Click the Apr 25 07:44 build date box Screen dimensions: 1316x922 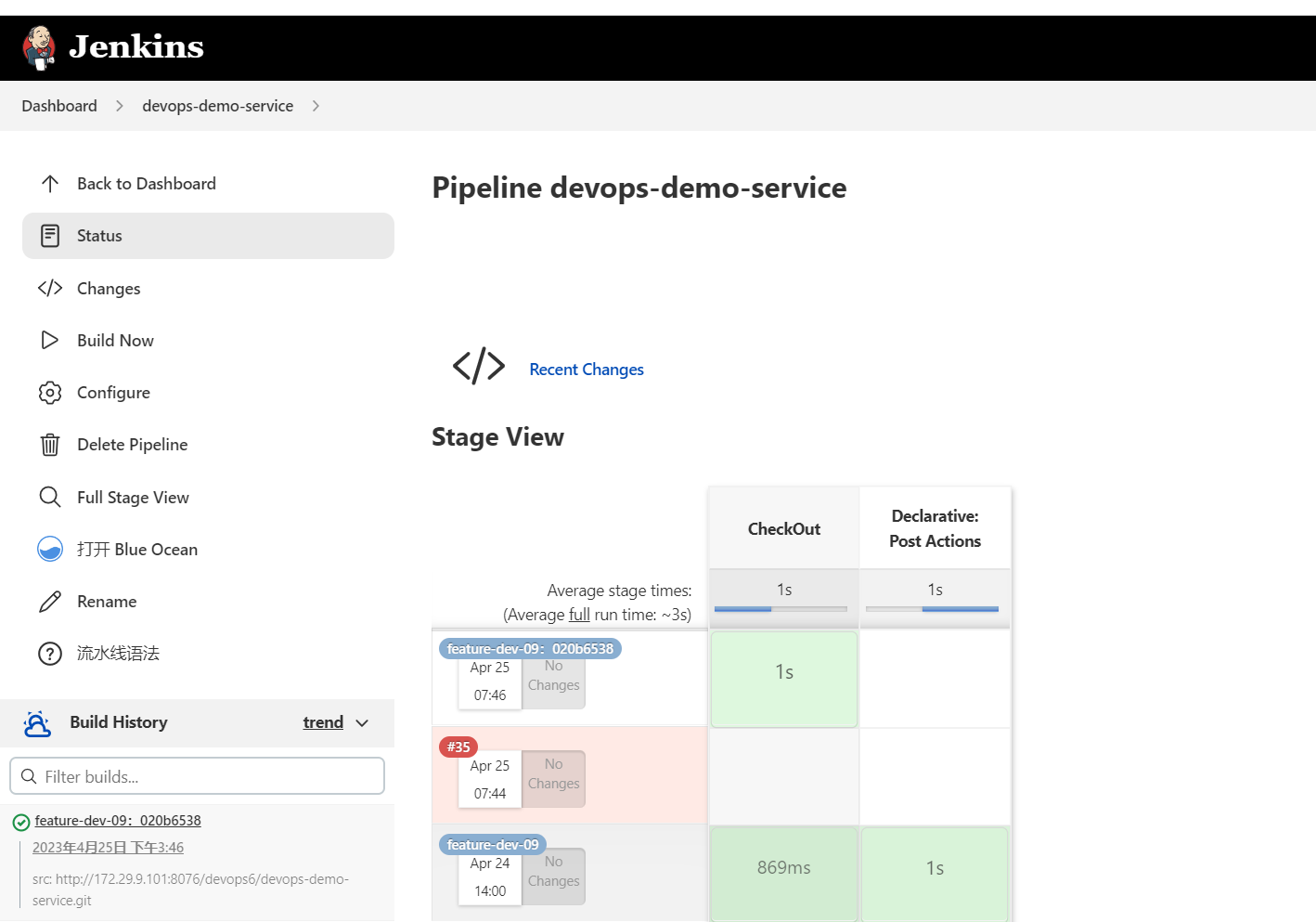click(490, 780)
